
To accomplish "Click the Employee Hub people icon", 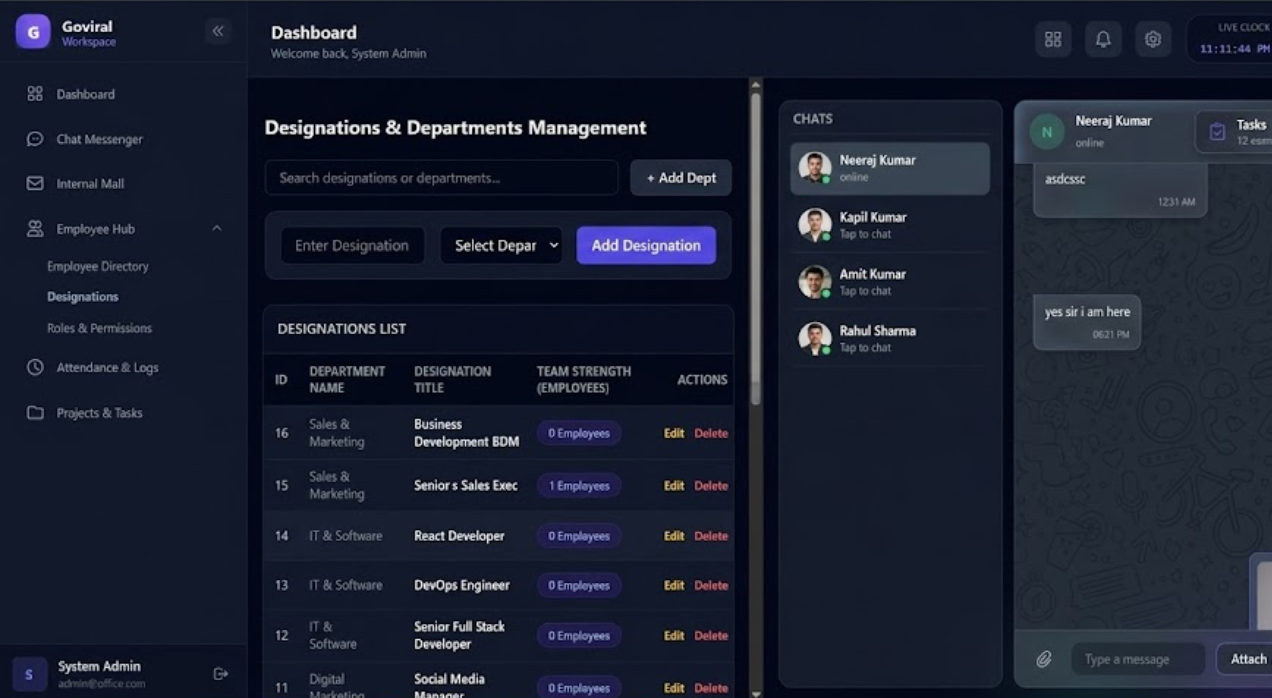I will click(x=35, y=229).
